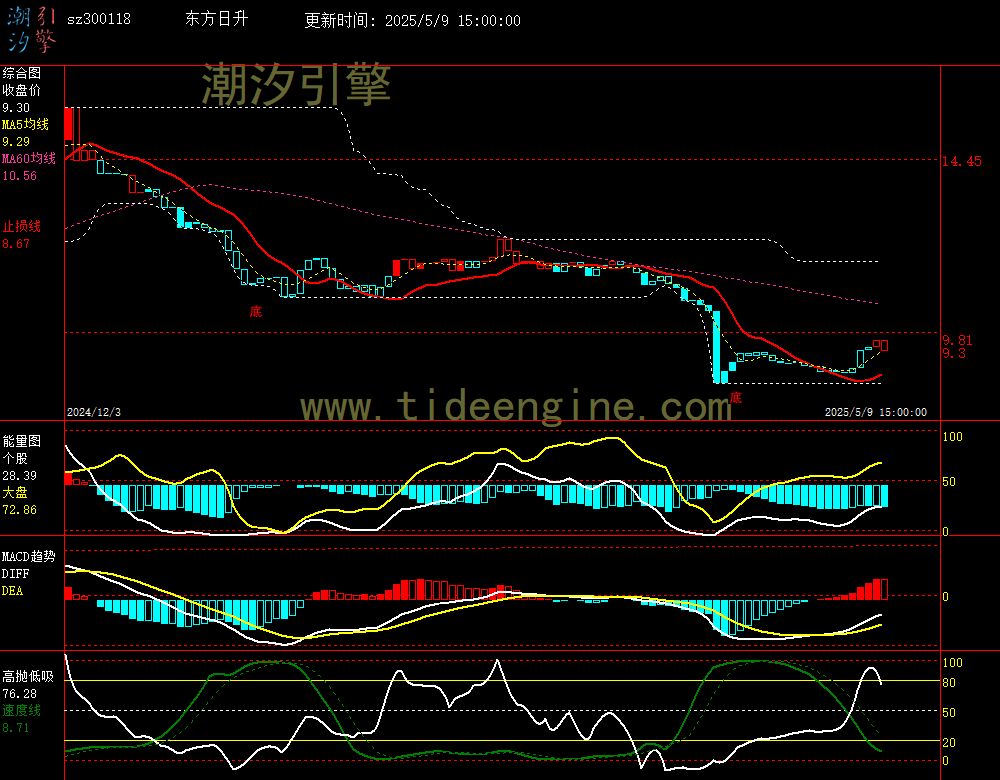Click the 80 axis label in 高抛低吸 panel
The width and height of the screenshot is (1000, 780).
point(949,683)
